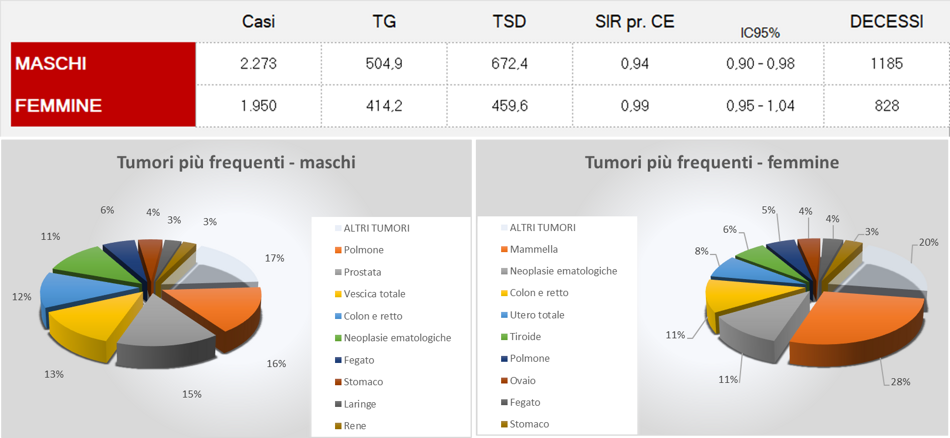Click the "Tumori più frequenti - maschi" chart title
The image size is (950, 438).
[x=236, y=162]
